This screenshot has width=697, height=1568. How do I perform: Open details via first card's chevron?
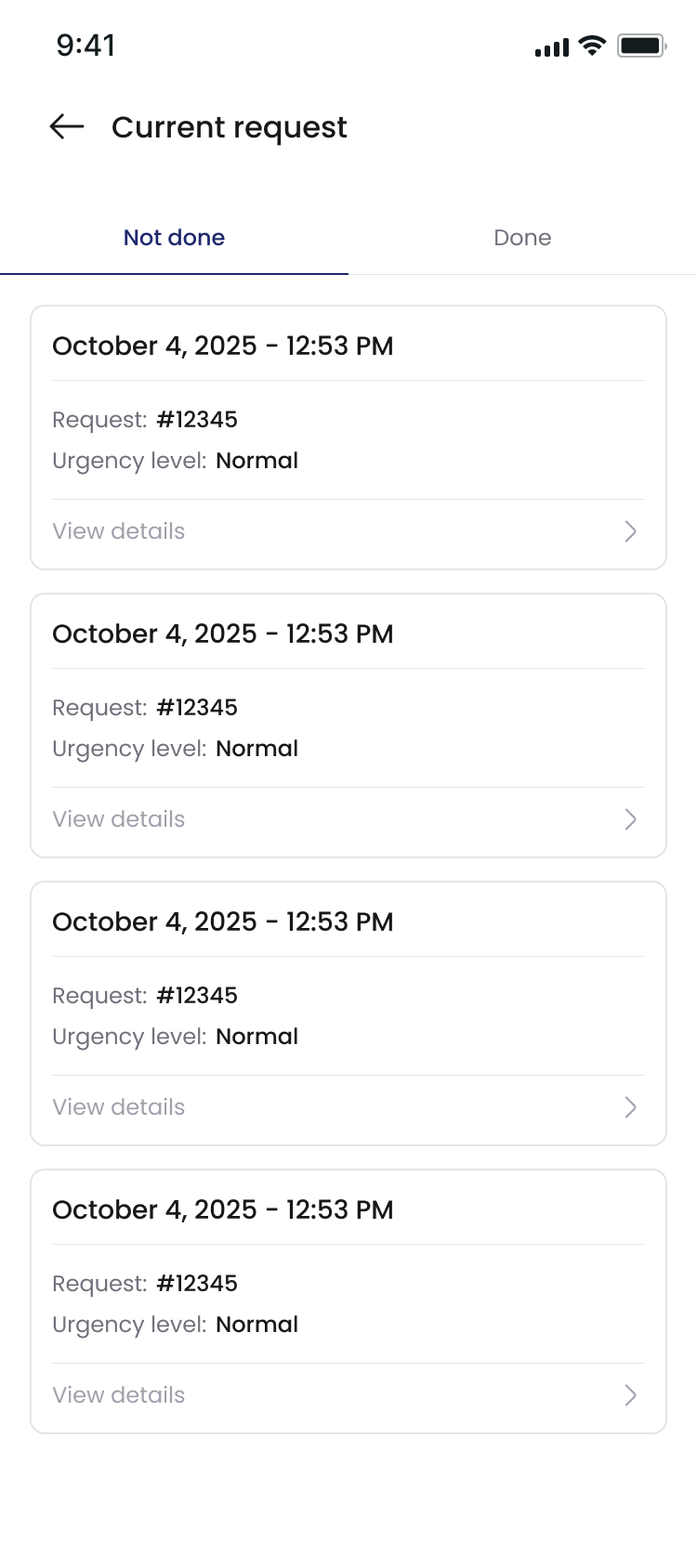click(630, 531)
